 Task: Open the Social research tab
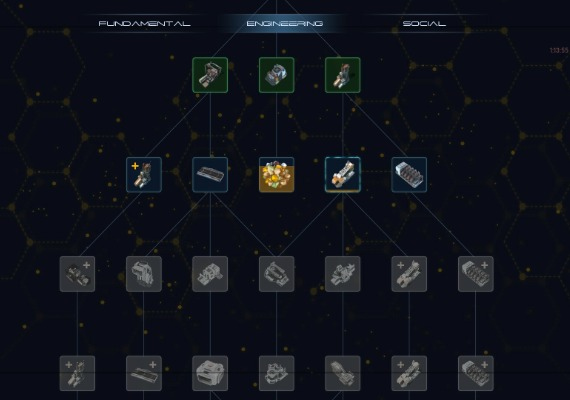coord(424,24)
